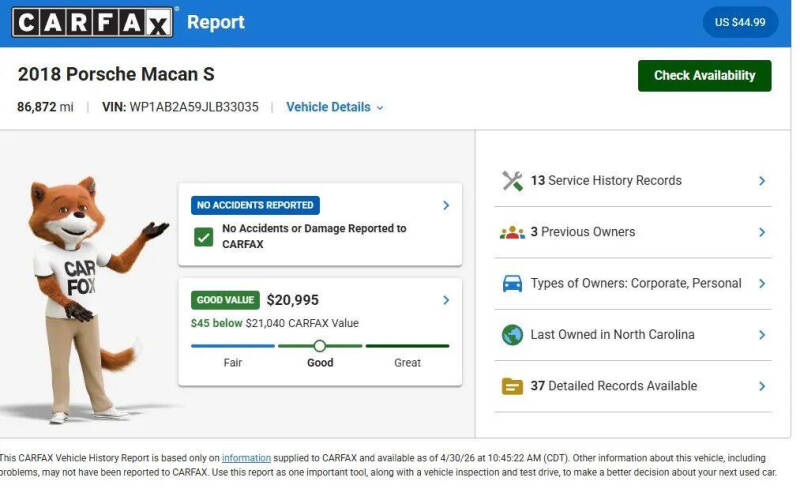Click Check Availability button
800x489 pixels.
pos(705,76)
